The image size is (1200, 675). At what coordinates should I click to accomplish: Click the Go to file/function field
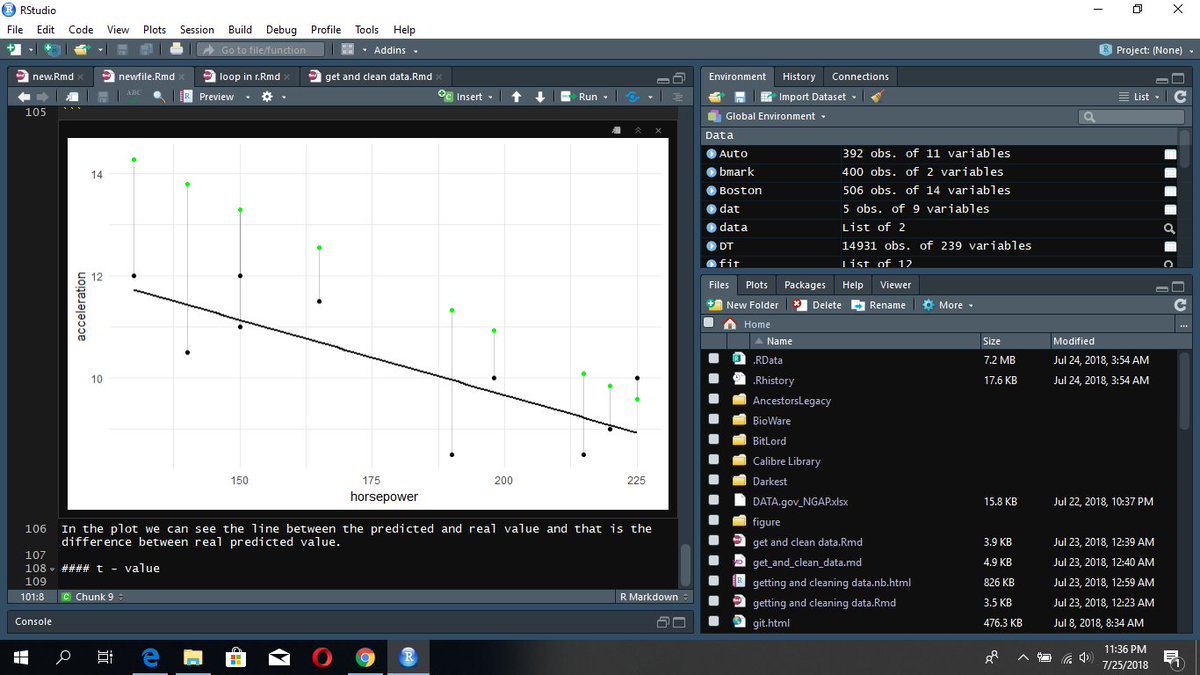pyautogui.click(x=261, y=50)
